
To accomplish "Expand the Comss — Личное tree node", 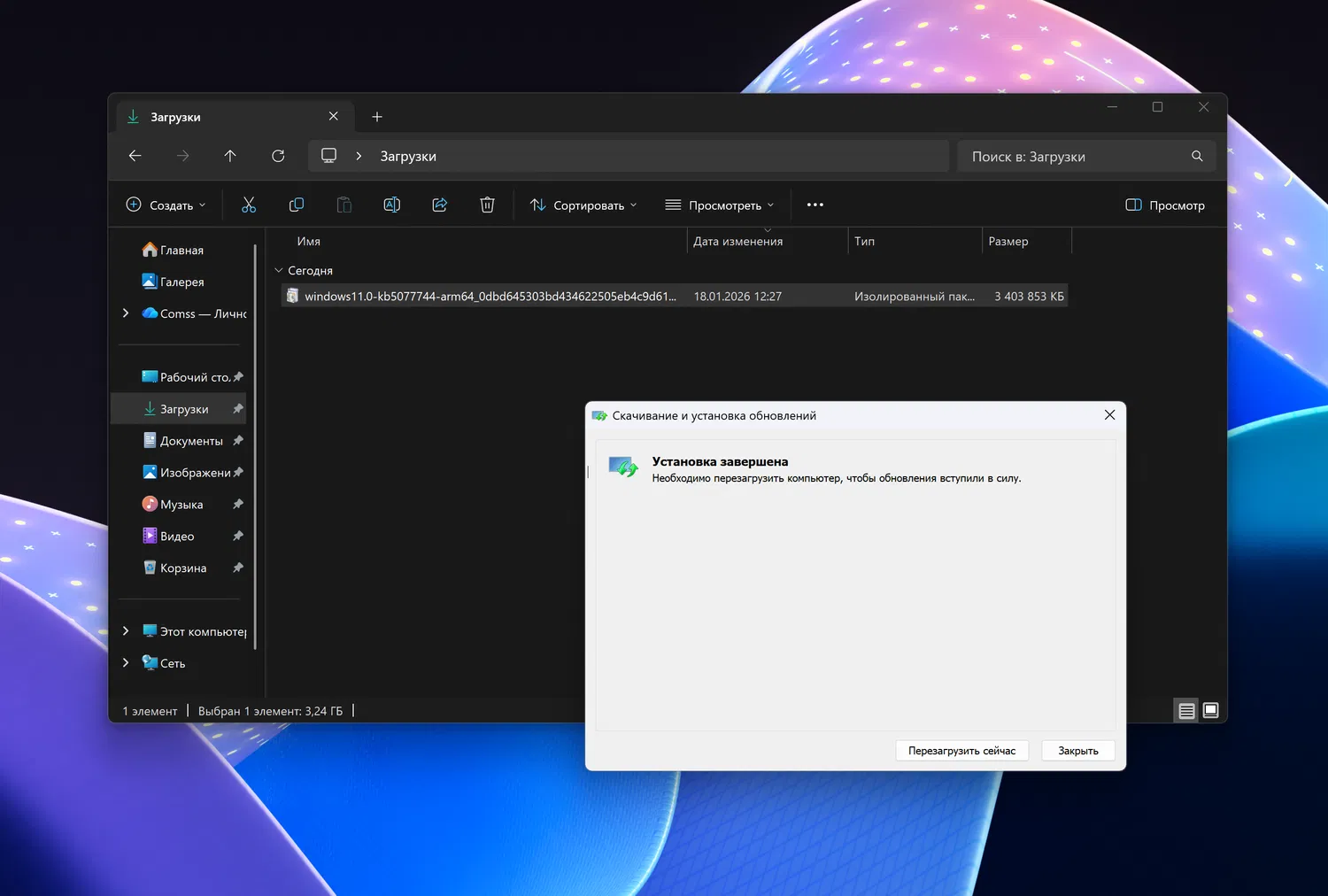I will pyautogui.click(x=126, y=313).
